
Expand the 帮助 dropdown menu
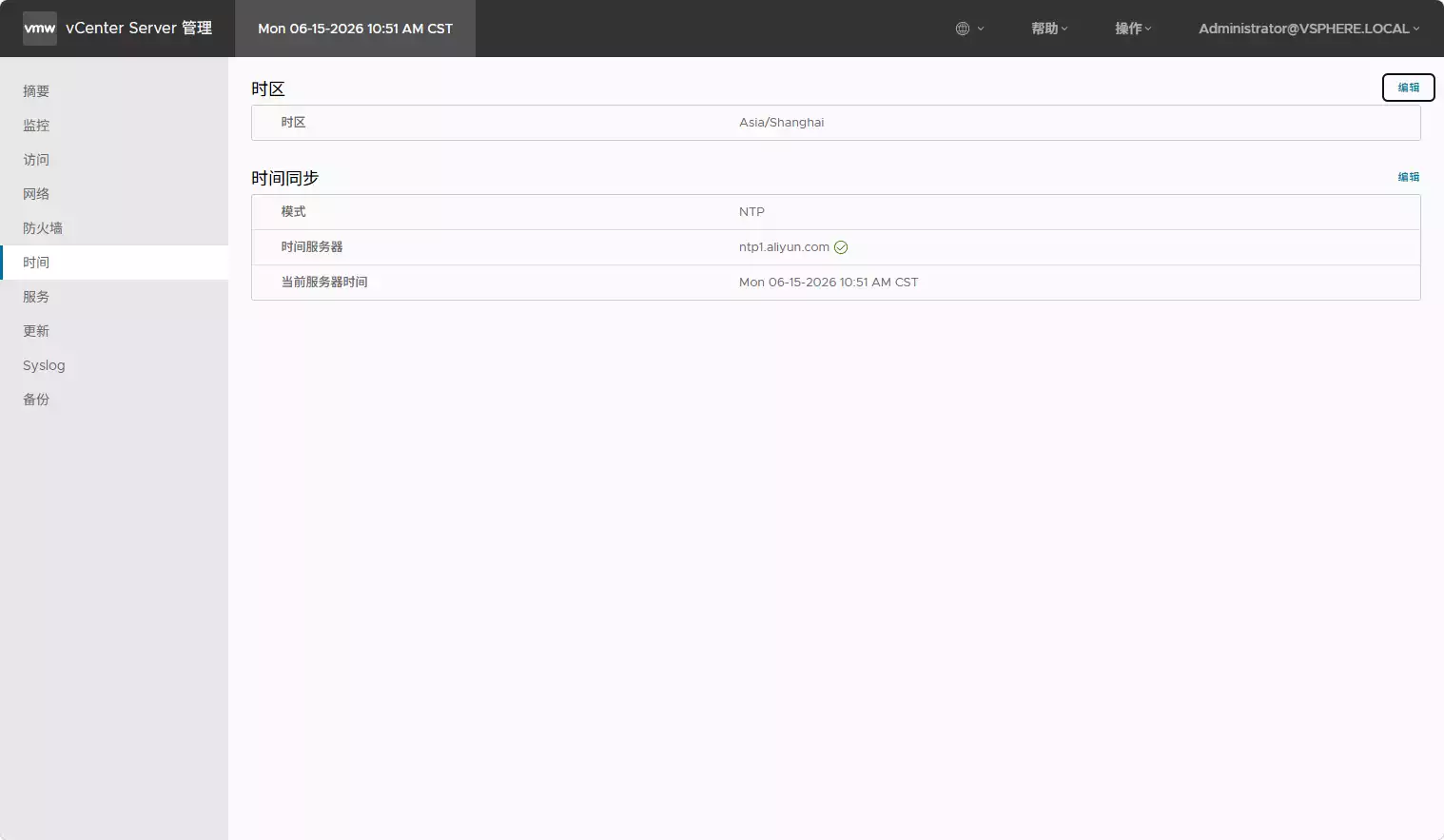click(x=1049, y=29)
